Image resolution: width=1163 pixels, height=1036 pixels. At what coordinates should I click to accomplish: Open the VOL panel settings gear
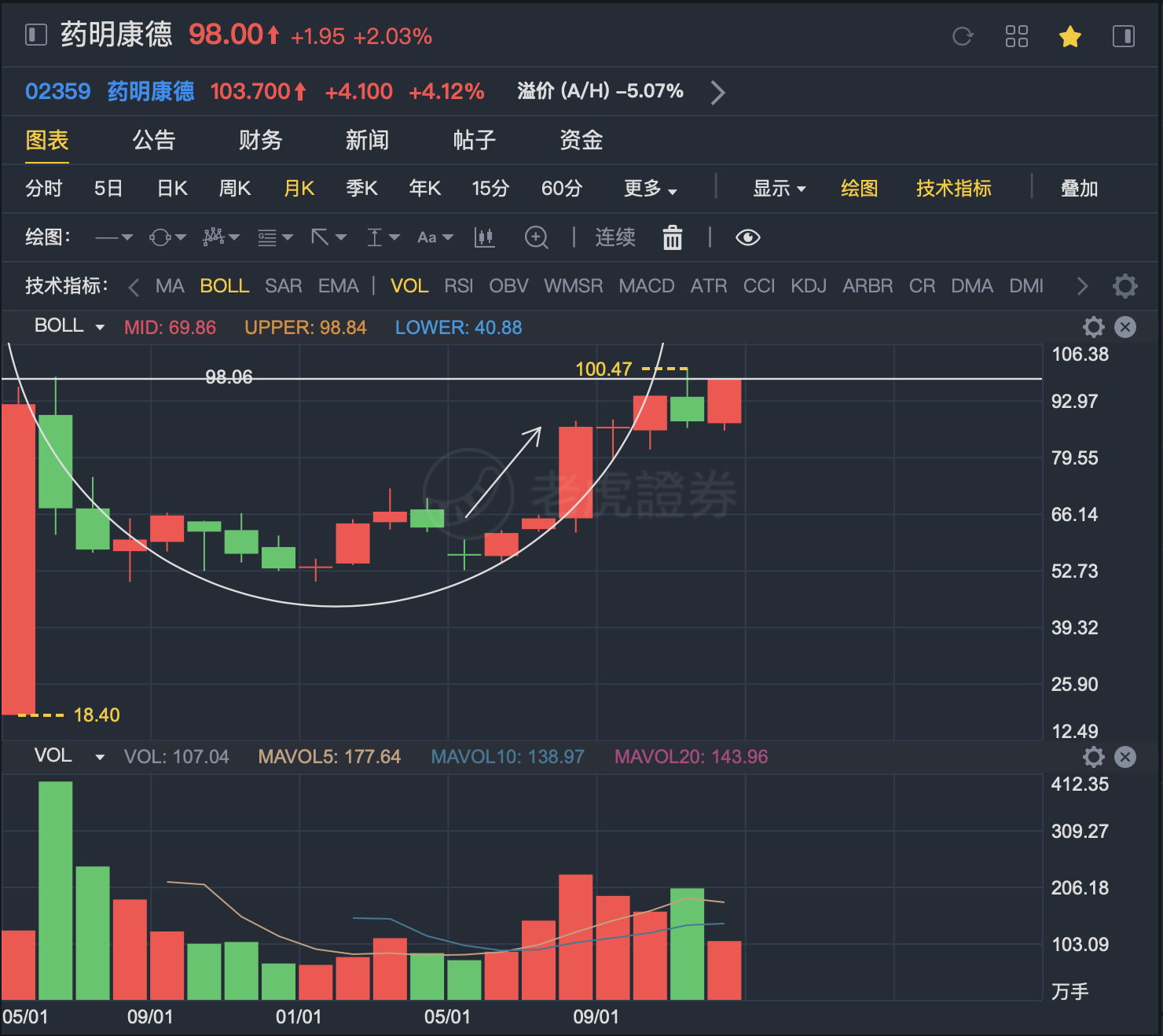tap(1094, 757)
